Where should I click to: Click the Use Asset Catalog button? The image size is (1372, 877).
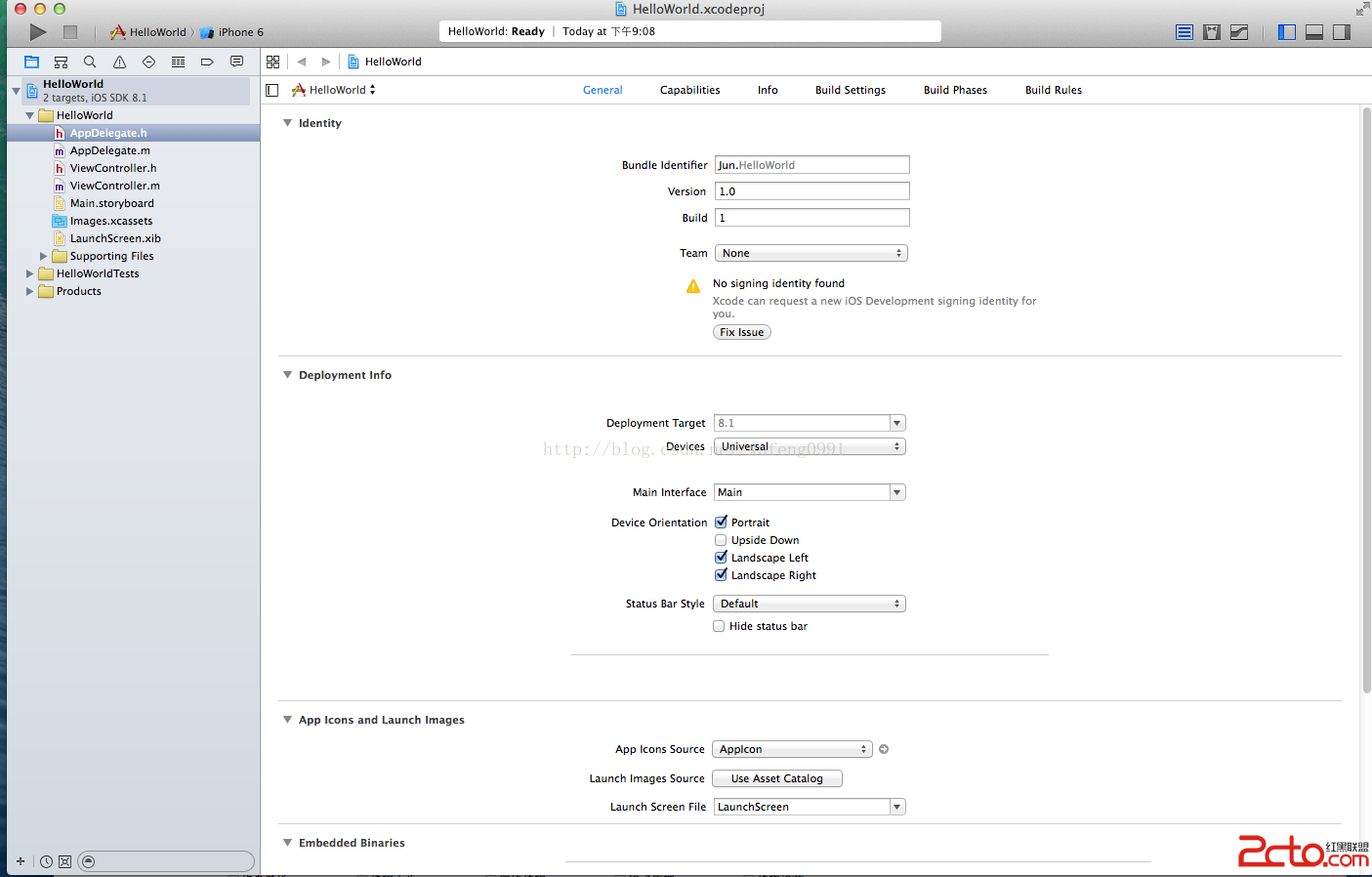pyautogui.click(x=776, y=778)
